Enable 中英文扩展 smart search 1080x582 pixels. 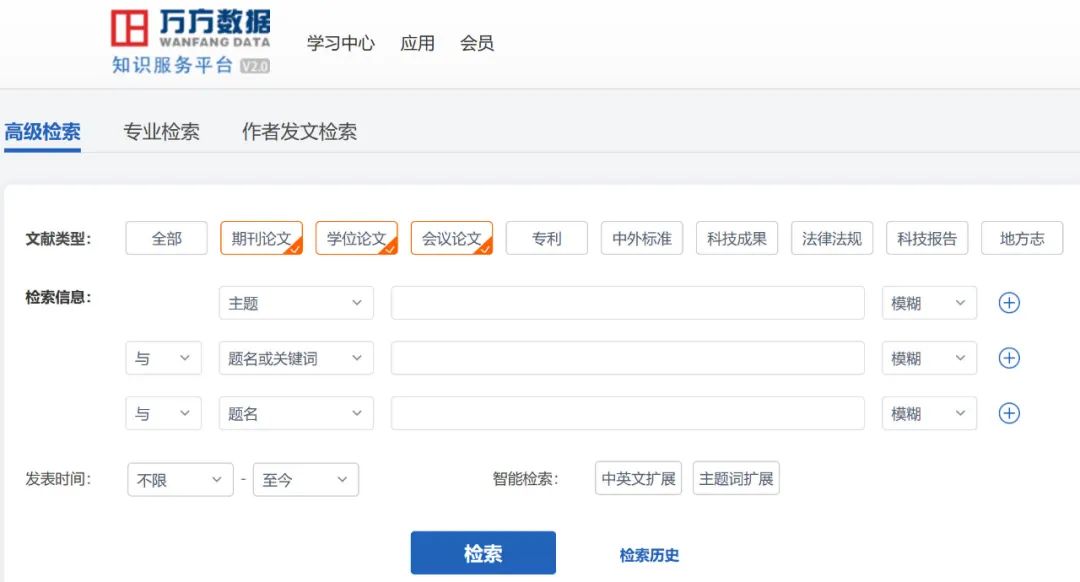click(638, 479)
